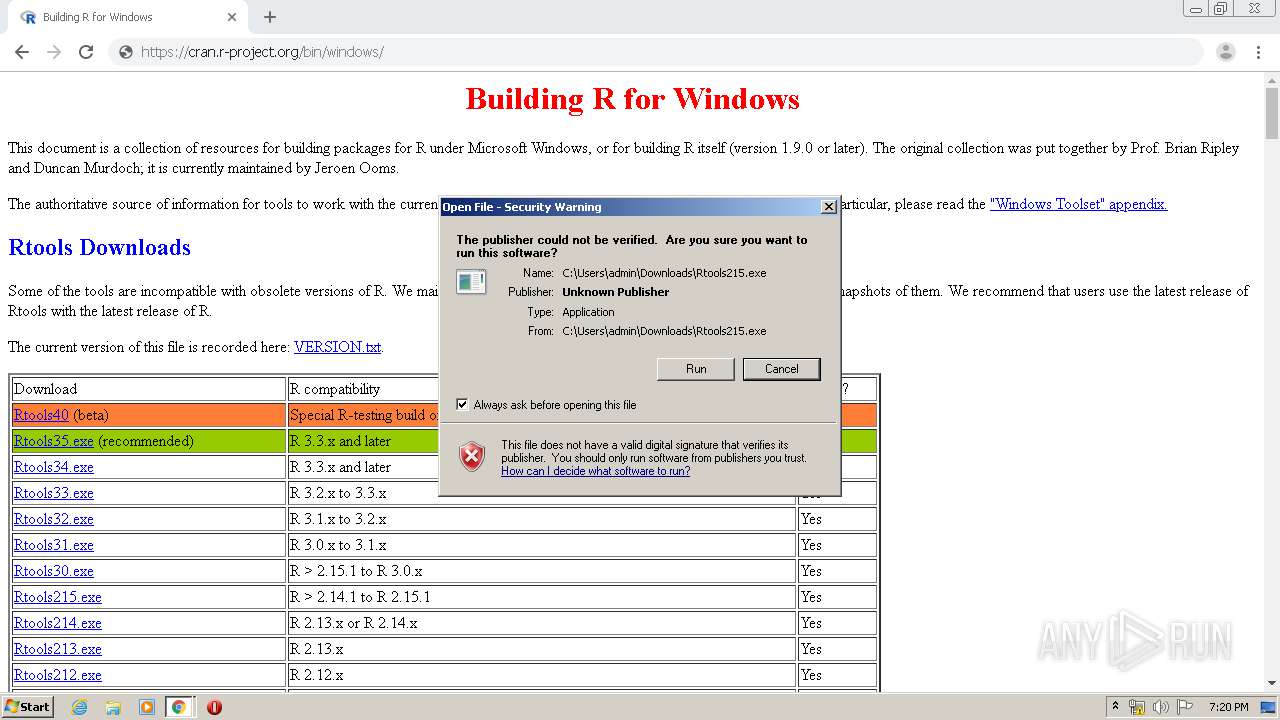This screenshot has width=1280, height=720.
Task: Close the Building R for Windows tab
Action: [232, 17]
